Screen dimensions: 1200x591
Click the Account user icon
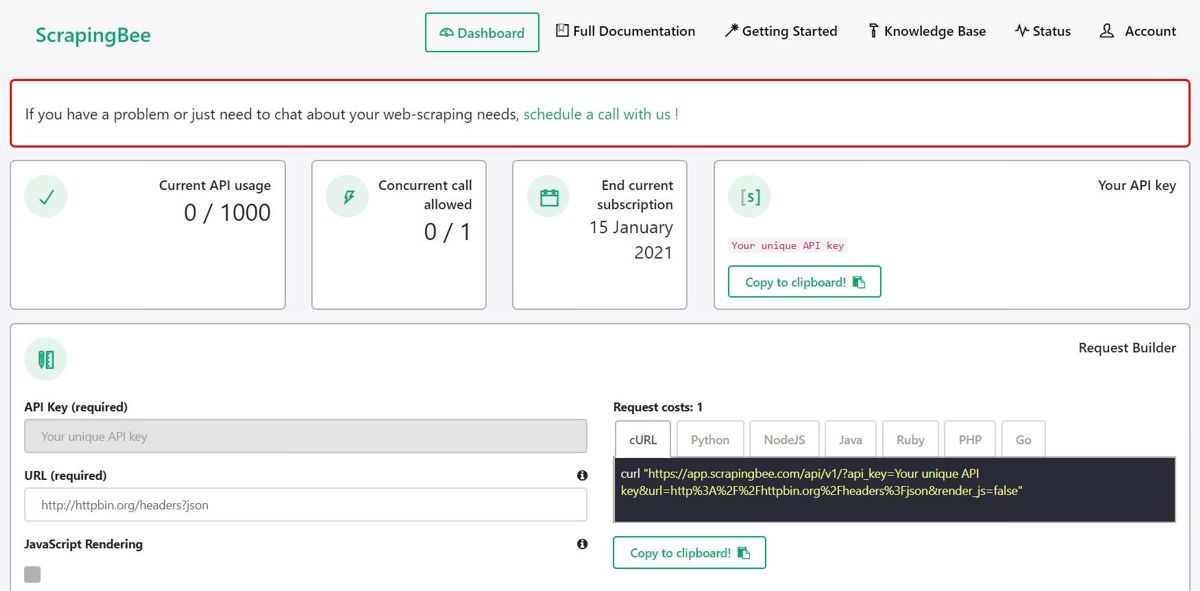1107,31
